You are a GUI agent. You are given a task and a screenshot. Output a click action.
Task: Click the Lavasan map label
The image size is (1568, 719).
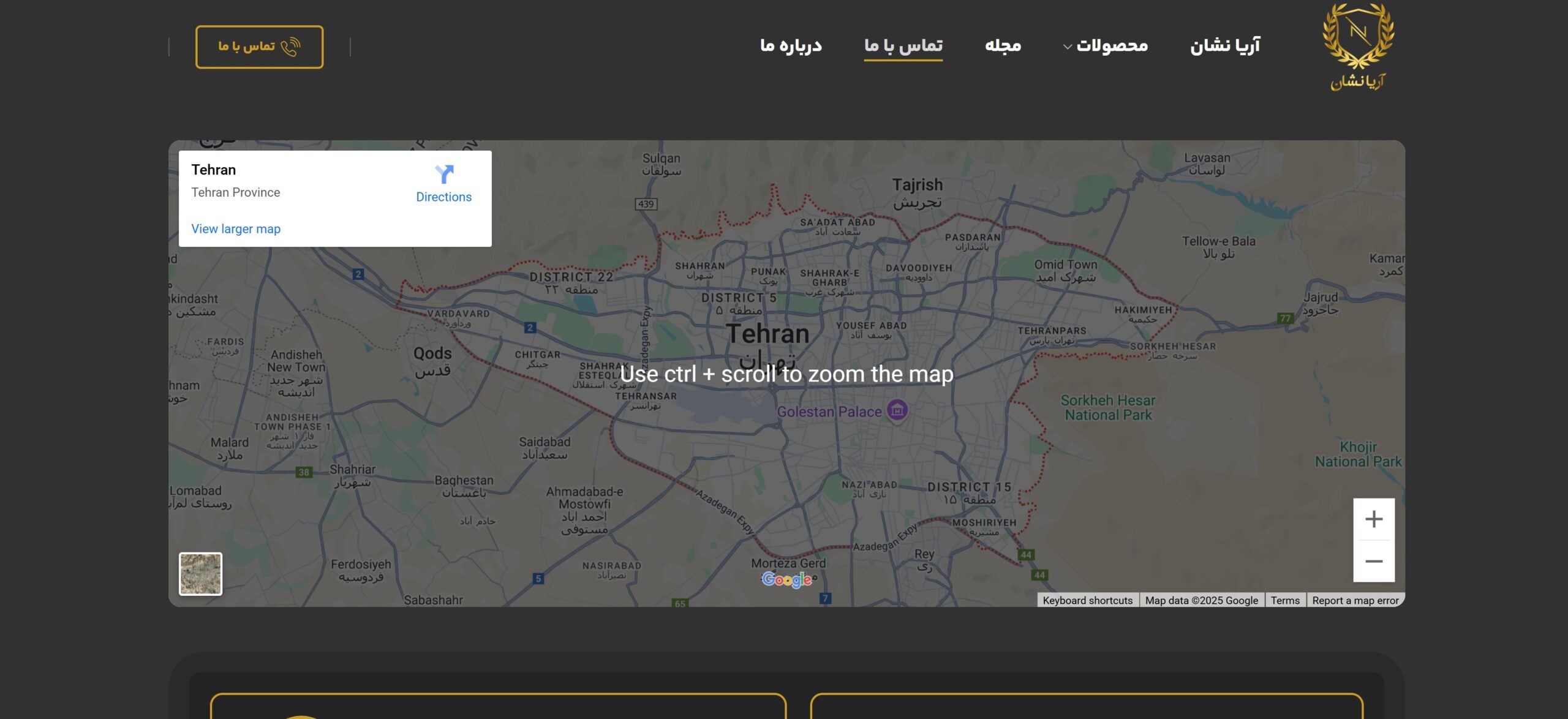1207,164
